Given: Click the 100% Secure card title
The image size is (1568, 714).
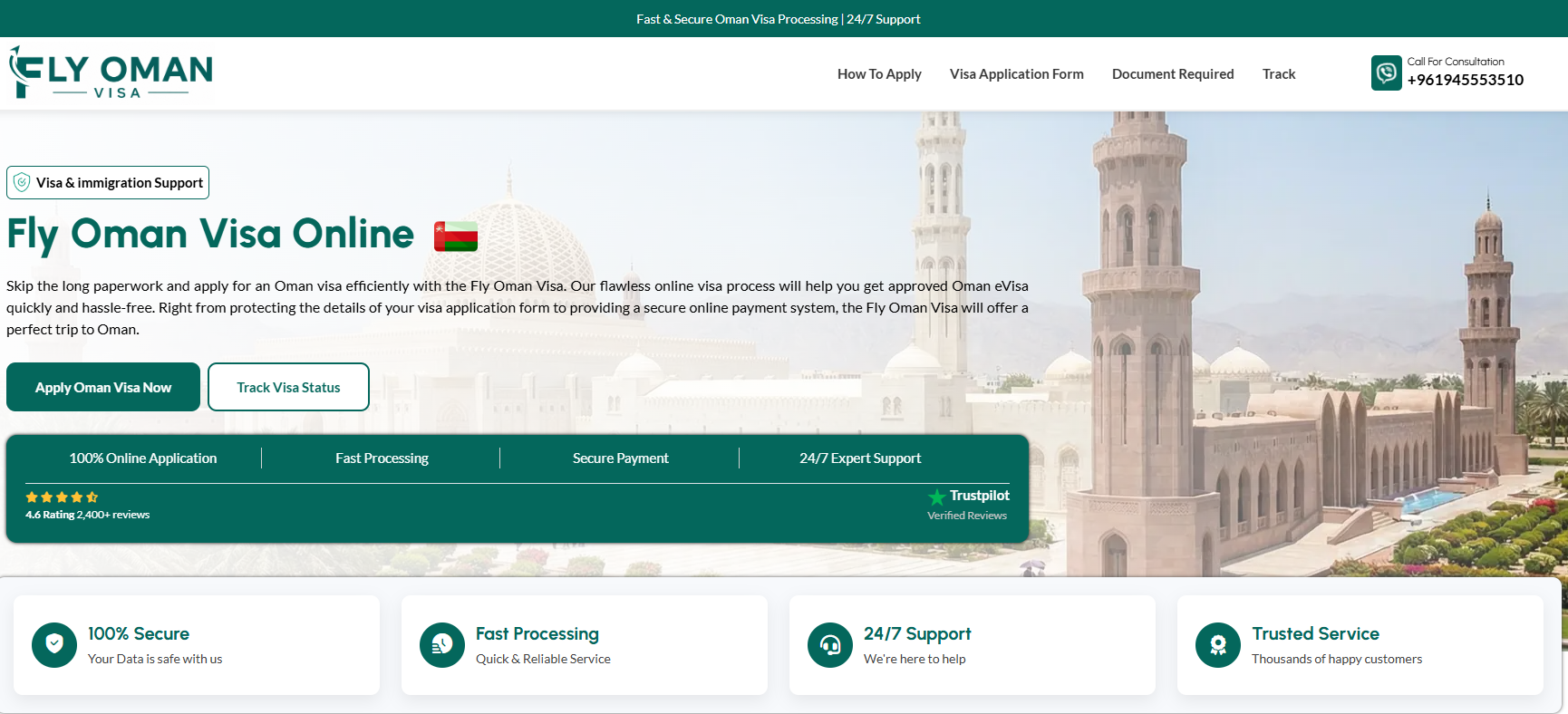Looking at the screenshot, I should point(139,633).
